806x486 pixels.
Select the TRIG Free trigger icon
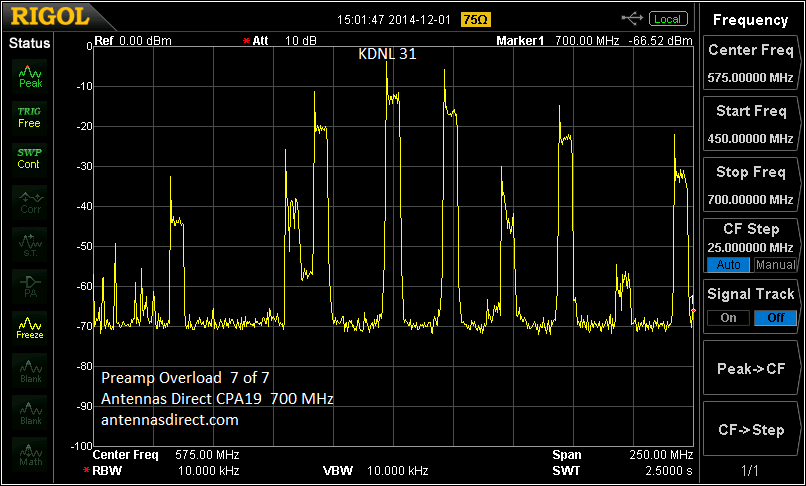[x=30, y=117]
